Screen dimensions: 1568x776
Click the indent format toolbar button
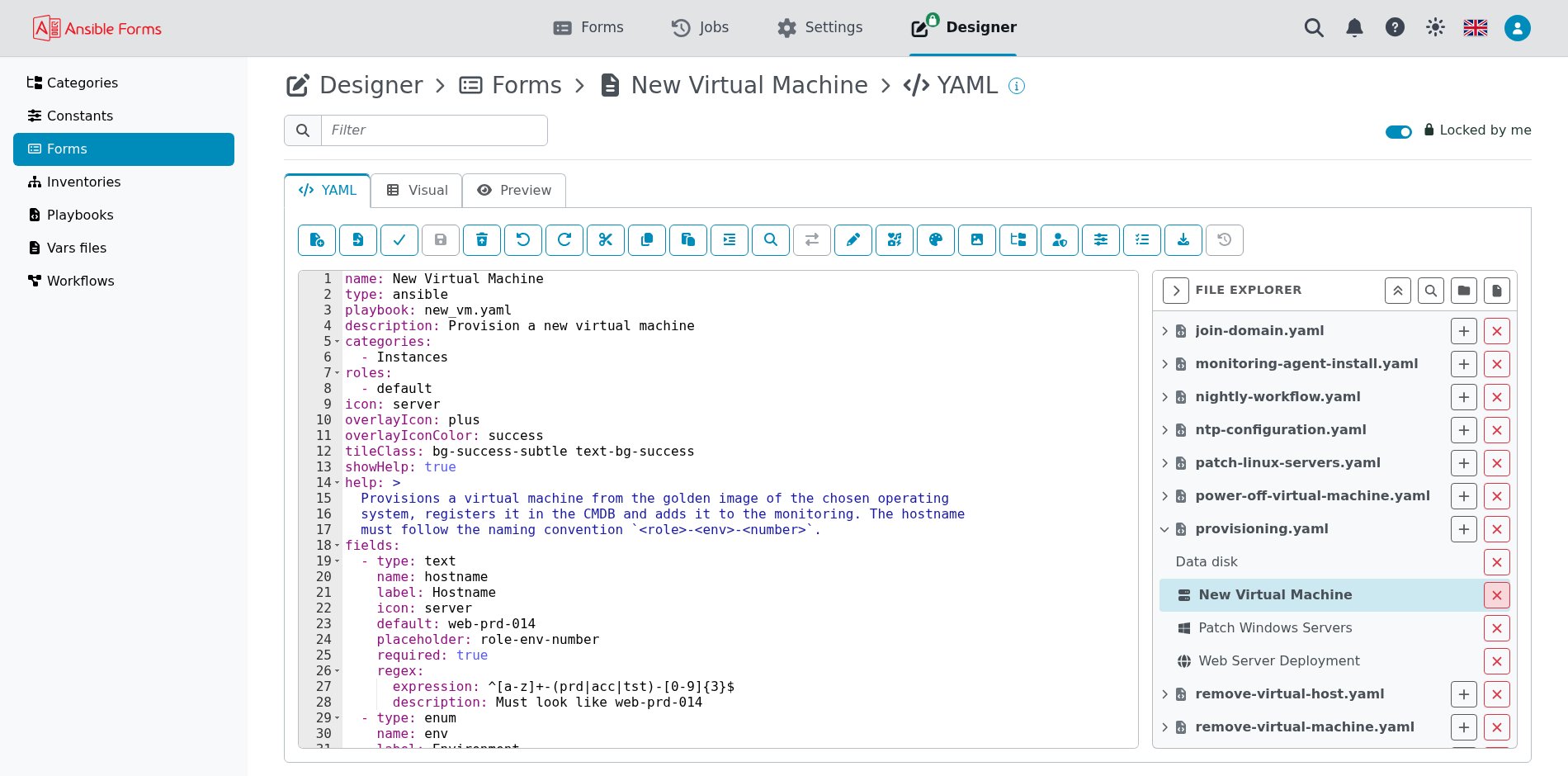pos(730,240)
